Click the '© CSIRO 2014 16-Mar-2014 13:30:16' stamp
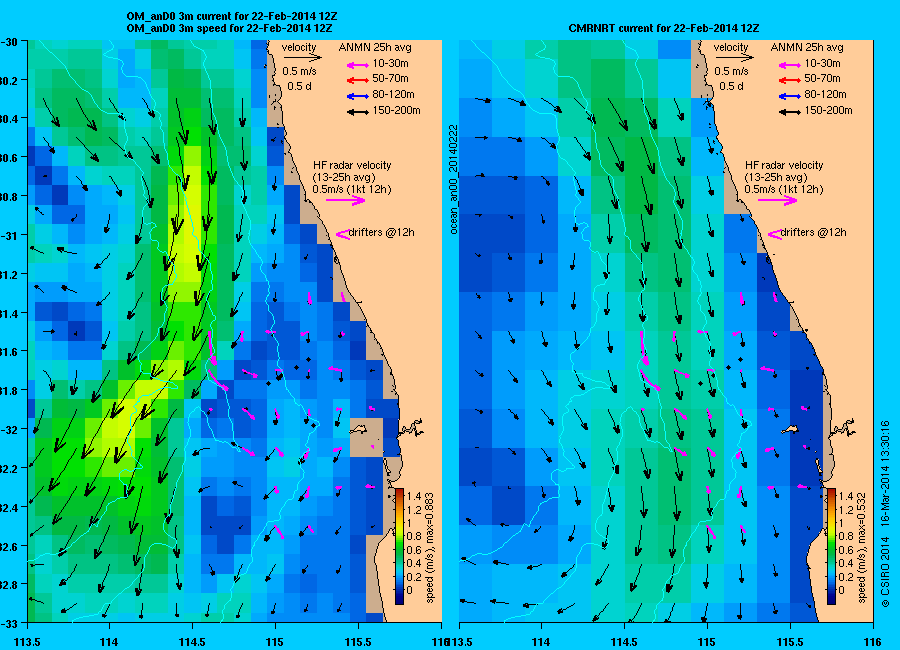The width and height of the screenshot is (900, 650). point(885,514)
